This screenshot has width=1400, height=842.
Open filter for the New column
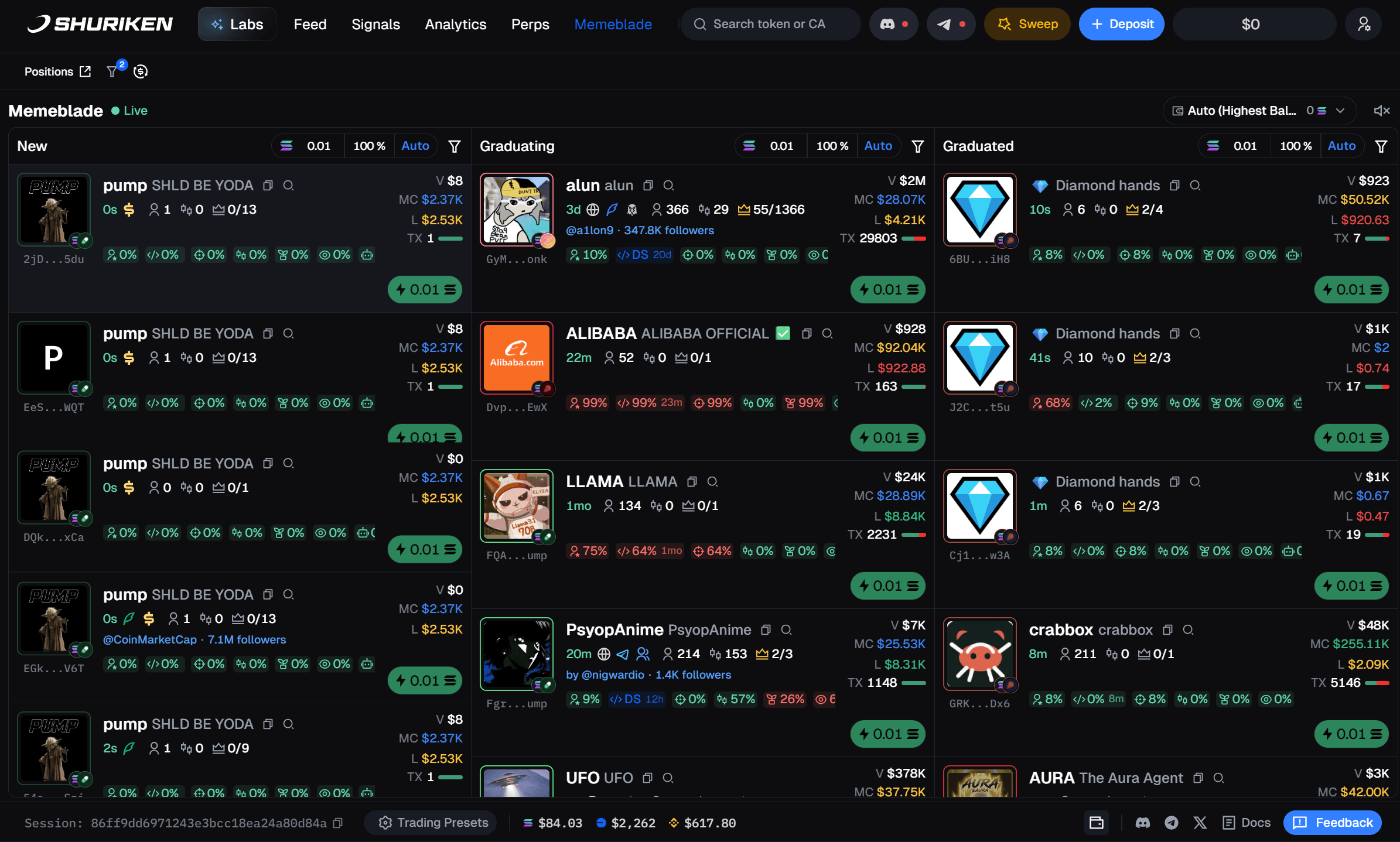[x=455, y=146]
